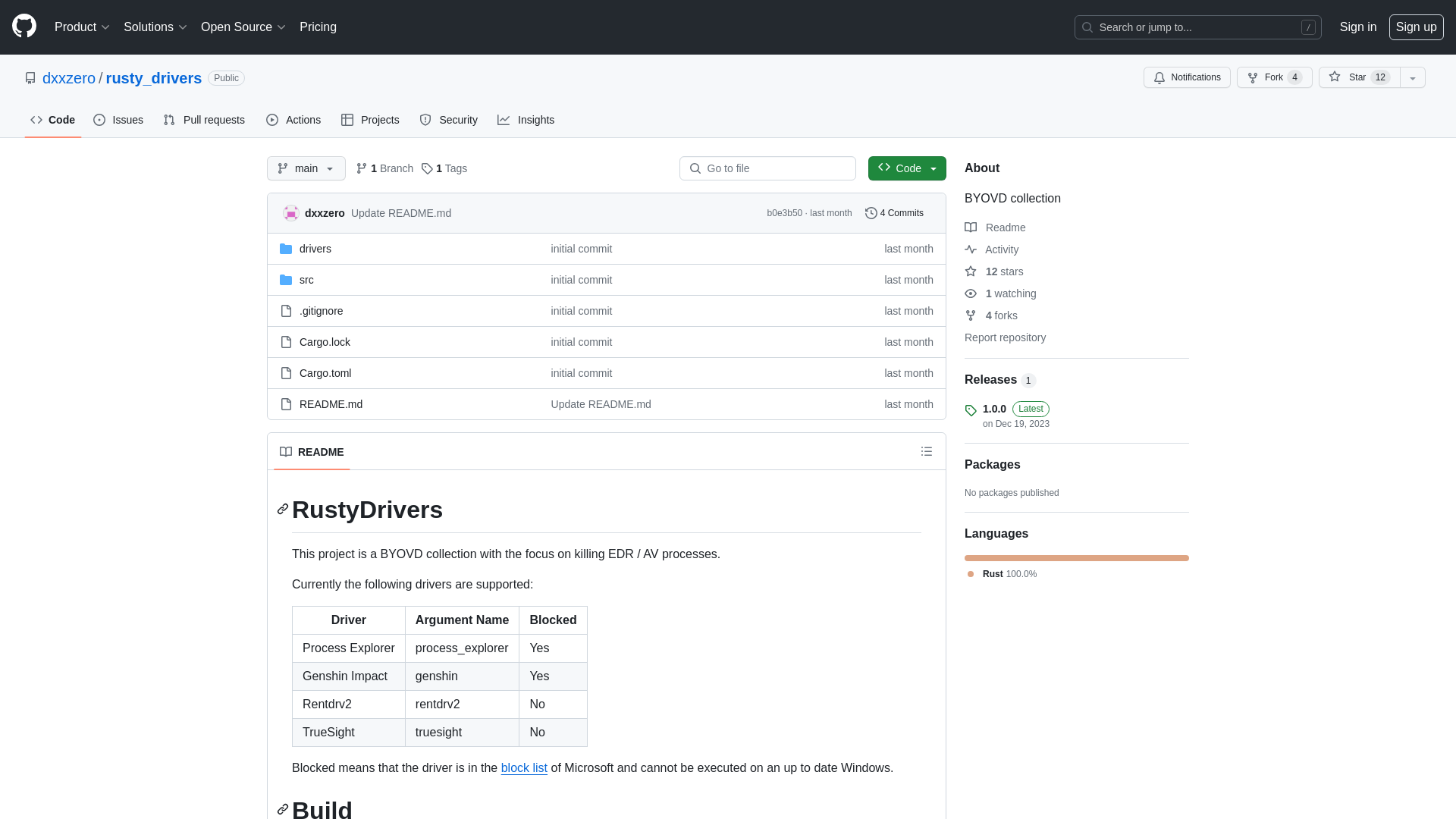Click the search magnifier icon in header

pos(1087,27)
